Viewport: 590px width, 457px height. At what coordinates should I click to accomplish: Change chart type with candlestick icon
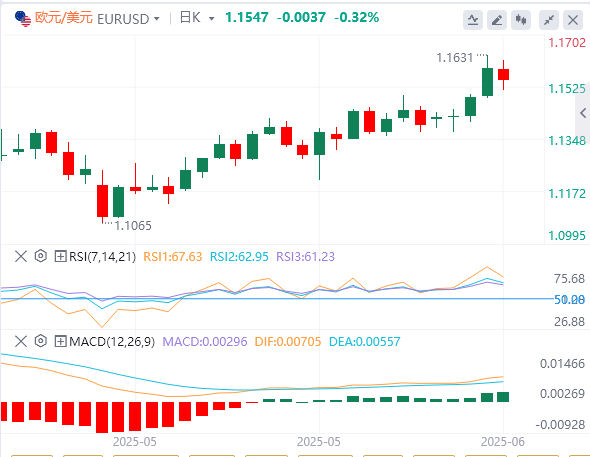[x=521, y=20]
